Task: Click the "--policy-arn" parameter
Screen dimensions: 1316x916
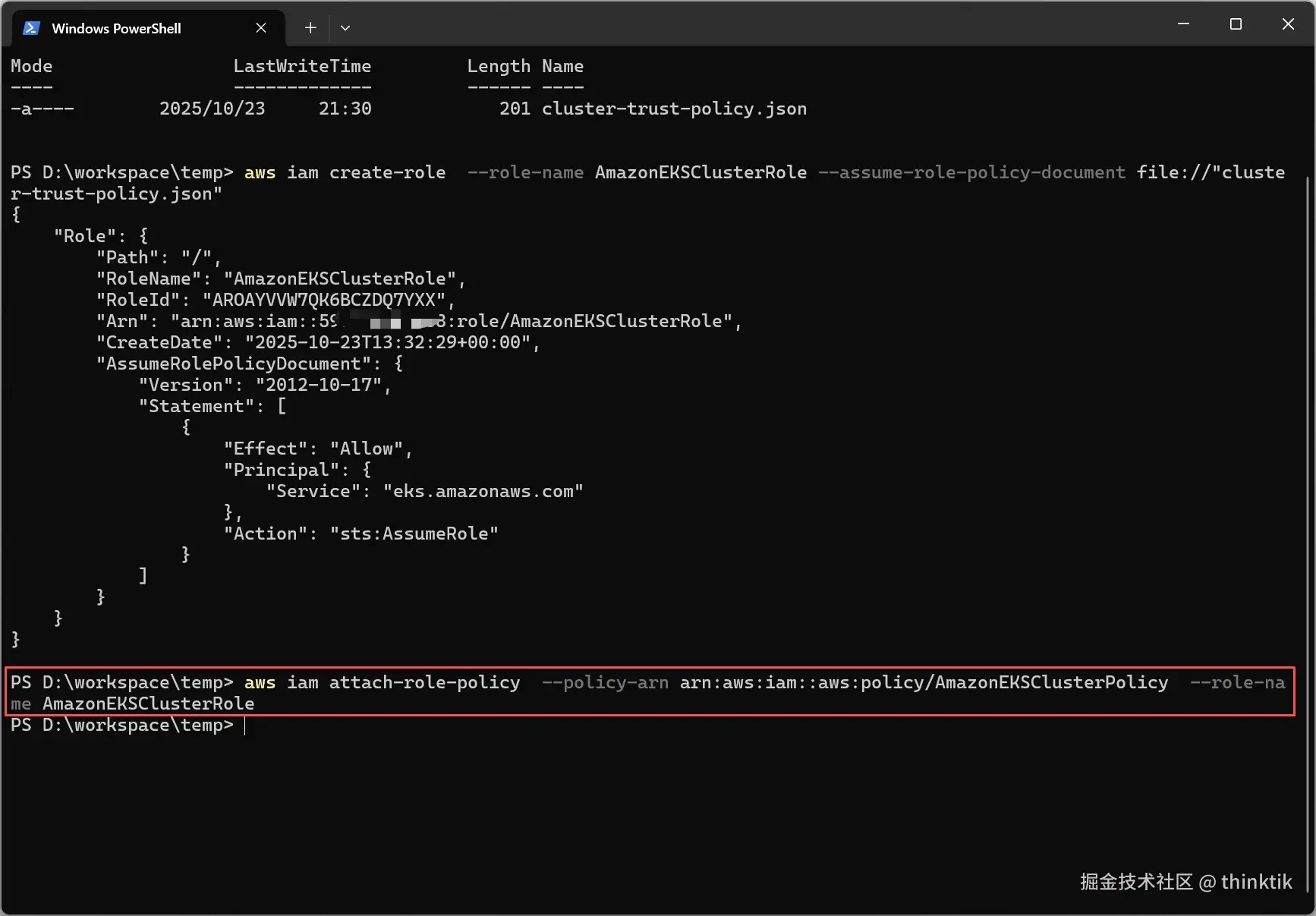Action: 606,682
